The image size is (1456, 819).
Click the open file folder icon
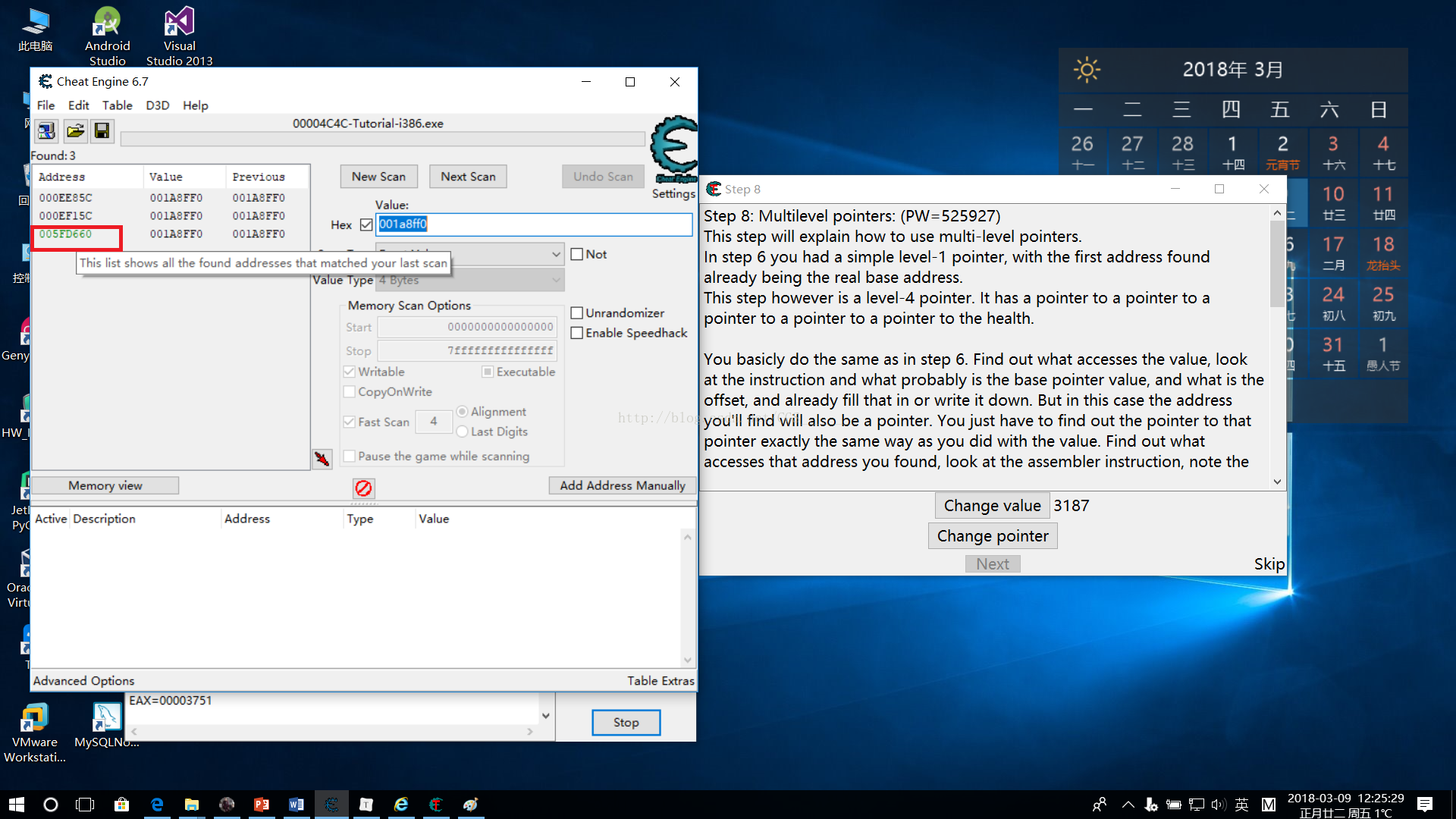(x=74, y=131)
